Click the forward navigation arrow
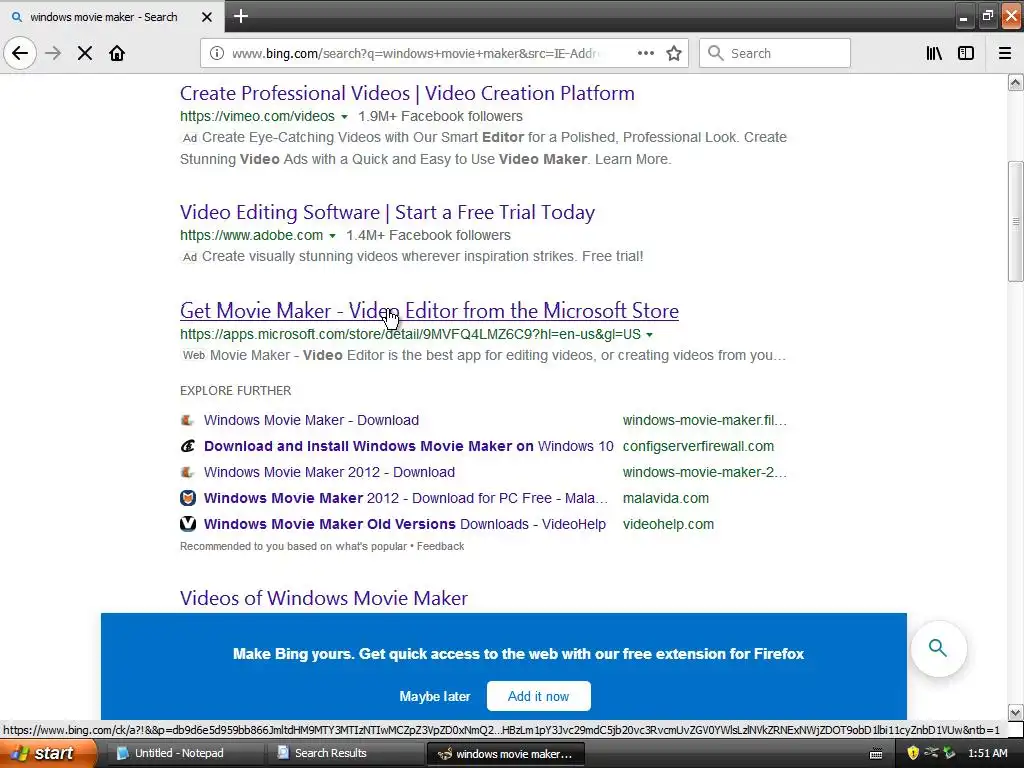The image size is (1024, 768). (53, 53)
